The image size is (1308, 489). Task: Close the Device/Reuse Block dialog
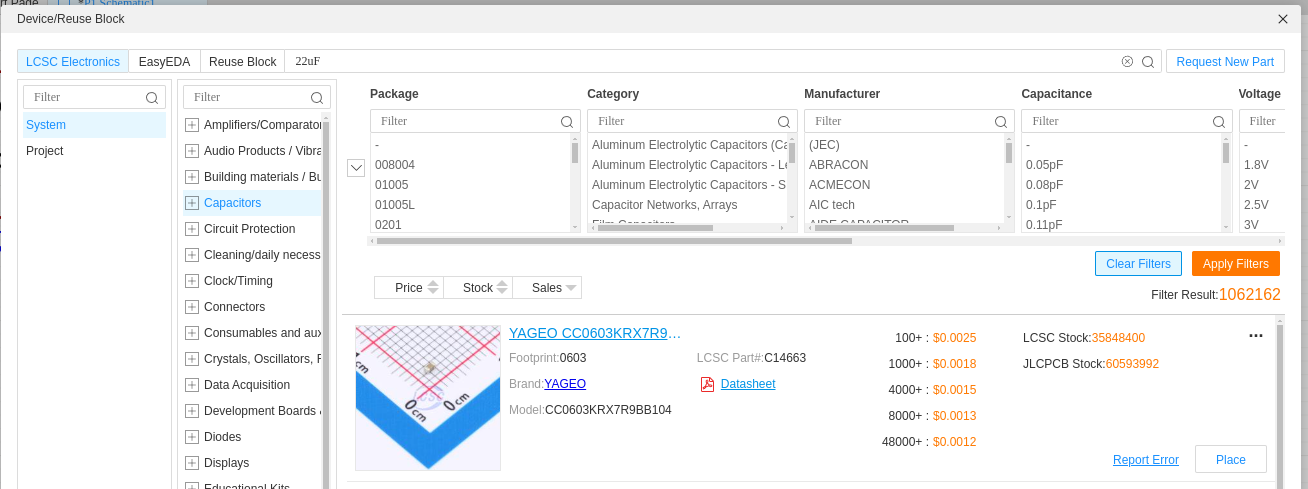1283,19
